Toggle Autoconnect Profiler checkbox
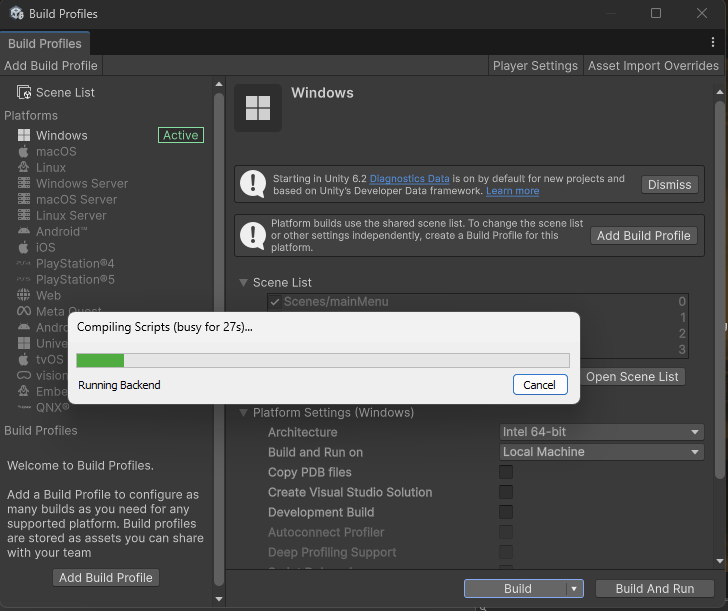The width and height of the screenshot is (728, 611). tap(506, 532)
